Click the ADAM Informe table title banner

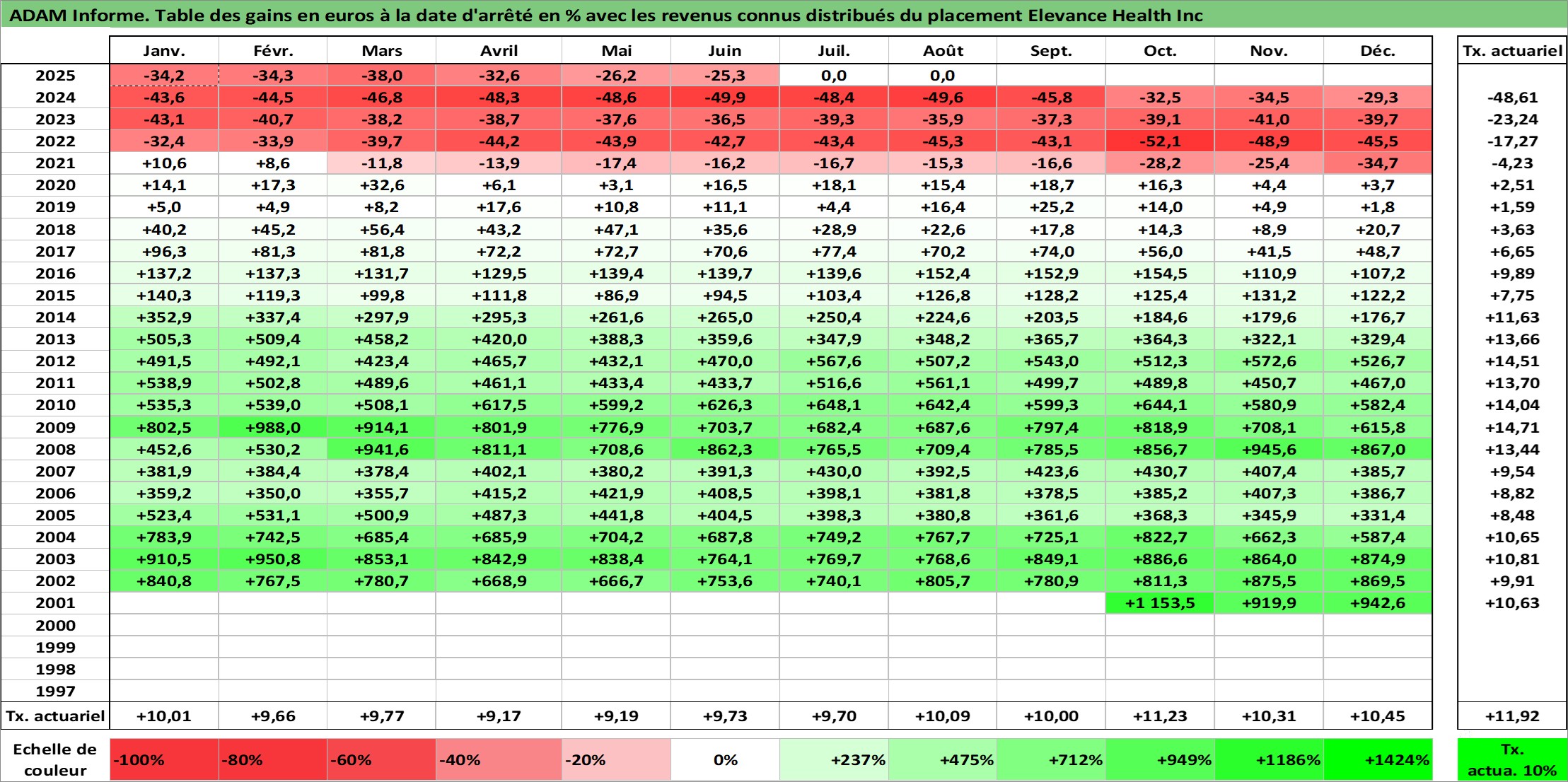pos(784,15)
